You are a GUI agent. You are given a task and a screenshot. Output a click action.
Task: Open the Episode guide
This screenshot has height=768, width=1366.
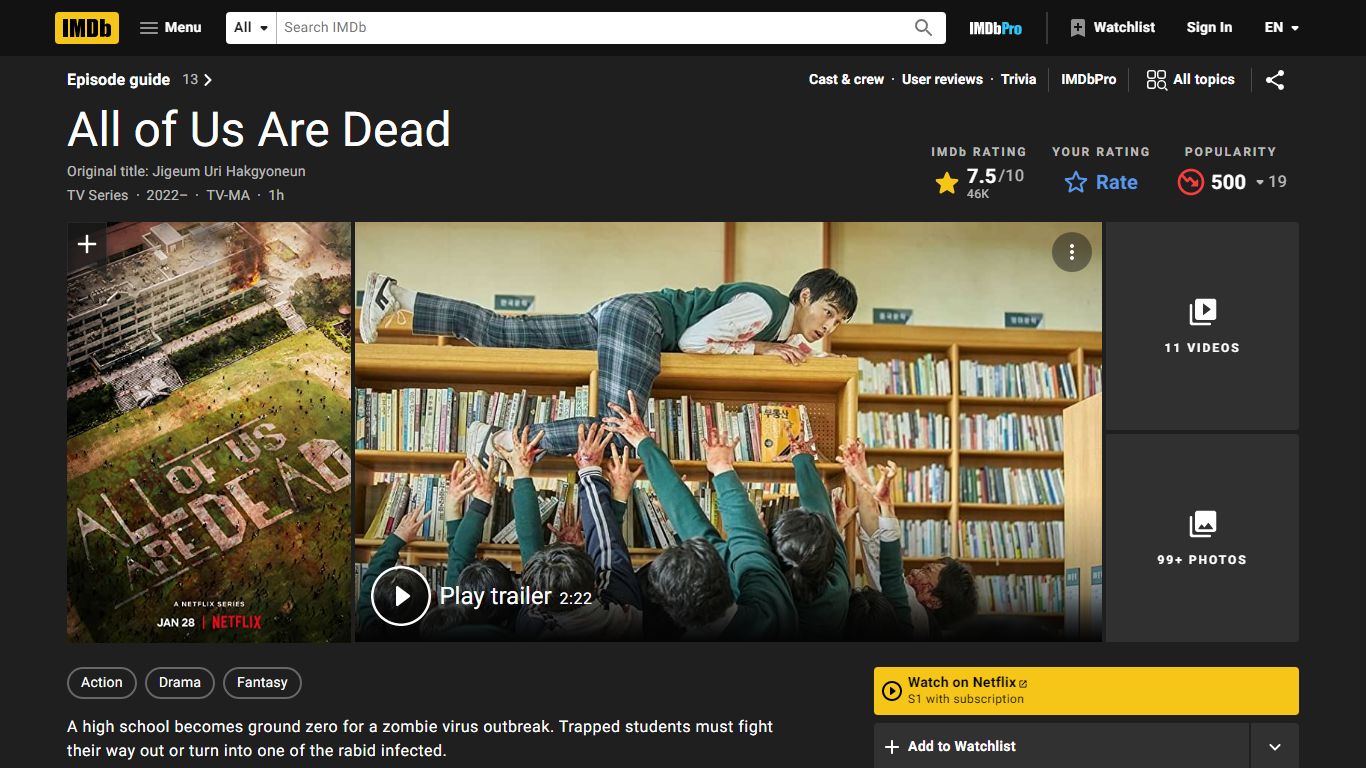point(139,80)
